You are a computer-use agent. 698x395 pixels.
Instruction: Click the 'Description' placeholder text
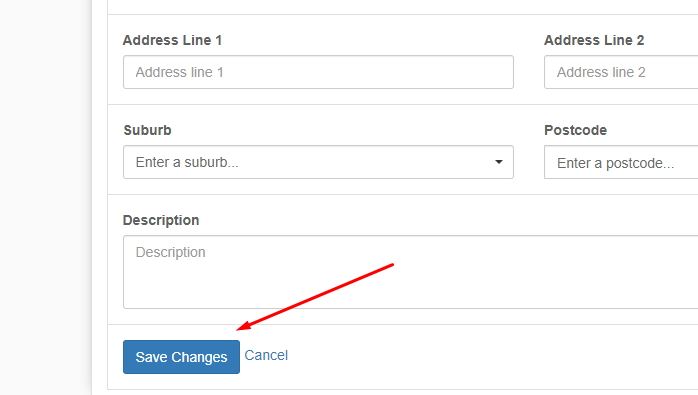pos(170,252)
